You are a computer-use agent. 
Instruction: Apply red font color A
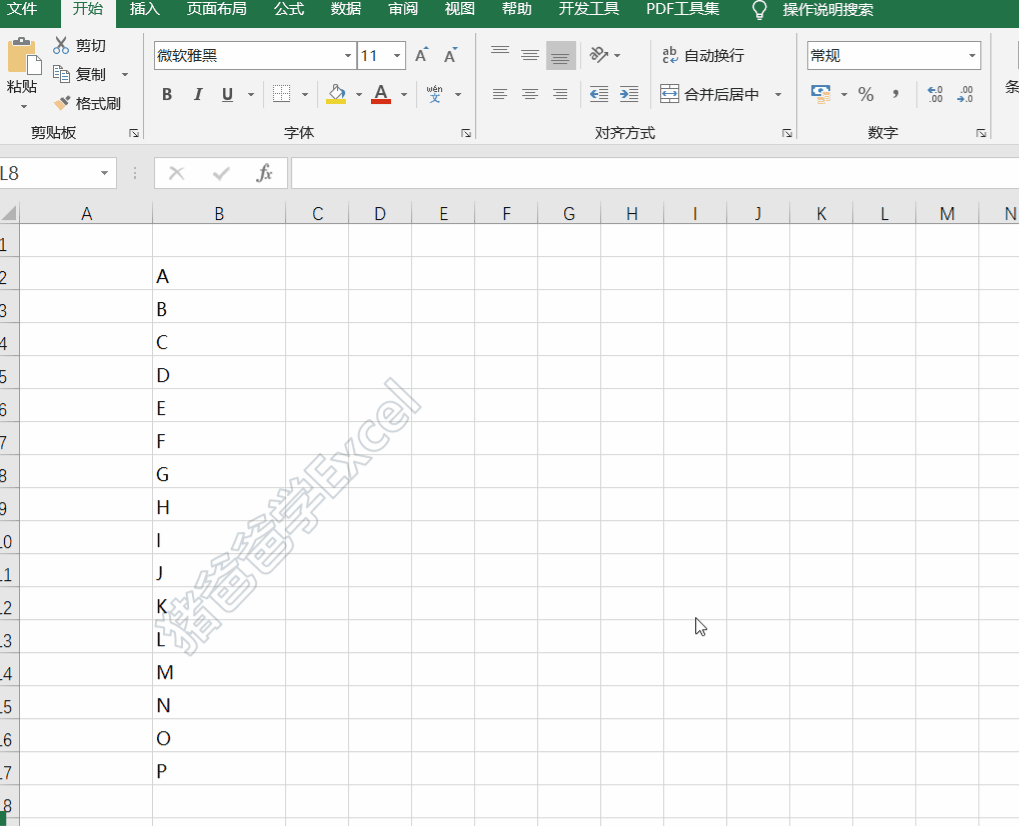click(381, 94)
